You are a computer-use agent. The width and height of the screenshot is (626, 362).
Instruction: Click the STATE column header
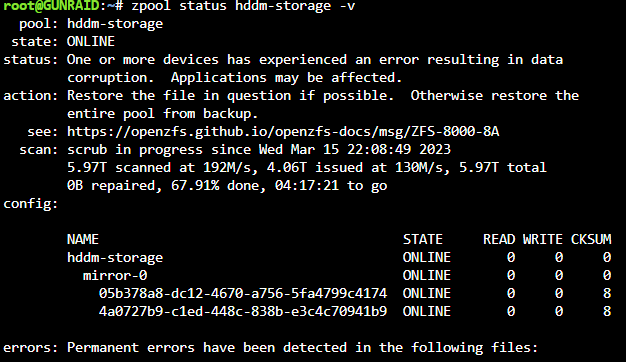[423, 239]
